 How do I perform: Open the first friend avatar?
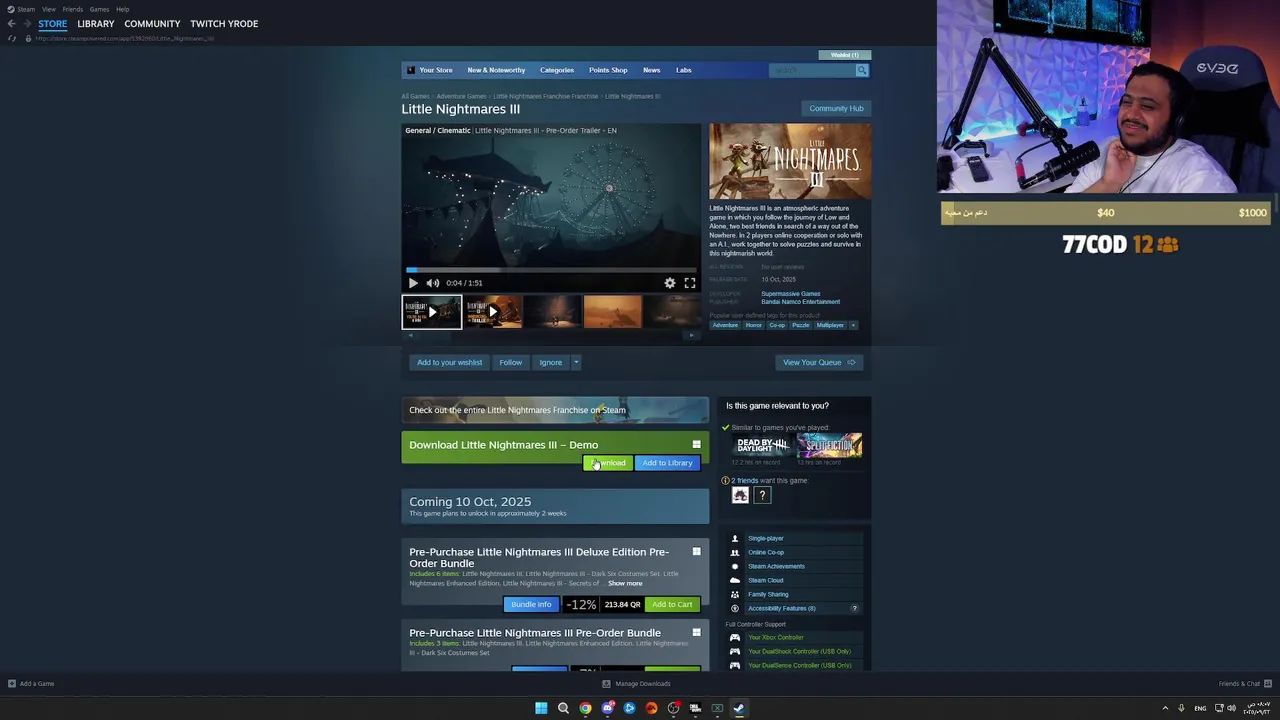(x=740, y=495)
